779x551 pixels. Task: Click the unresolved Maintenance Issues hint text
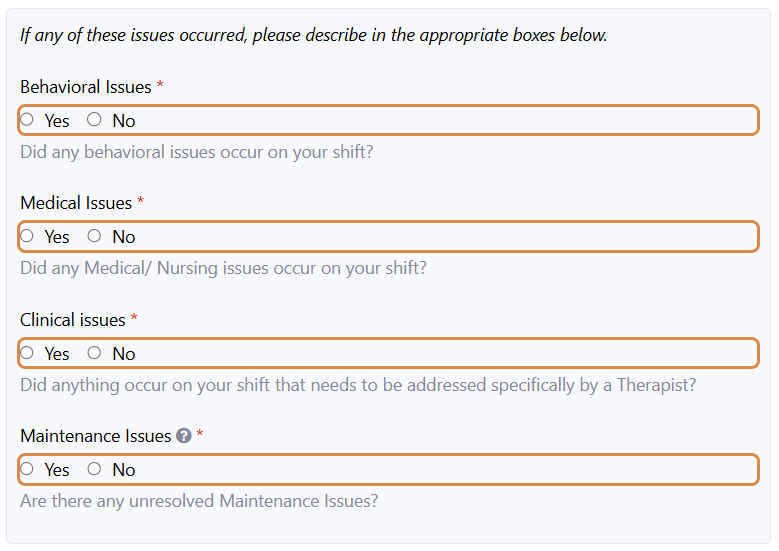click(x=199, y=501)
